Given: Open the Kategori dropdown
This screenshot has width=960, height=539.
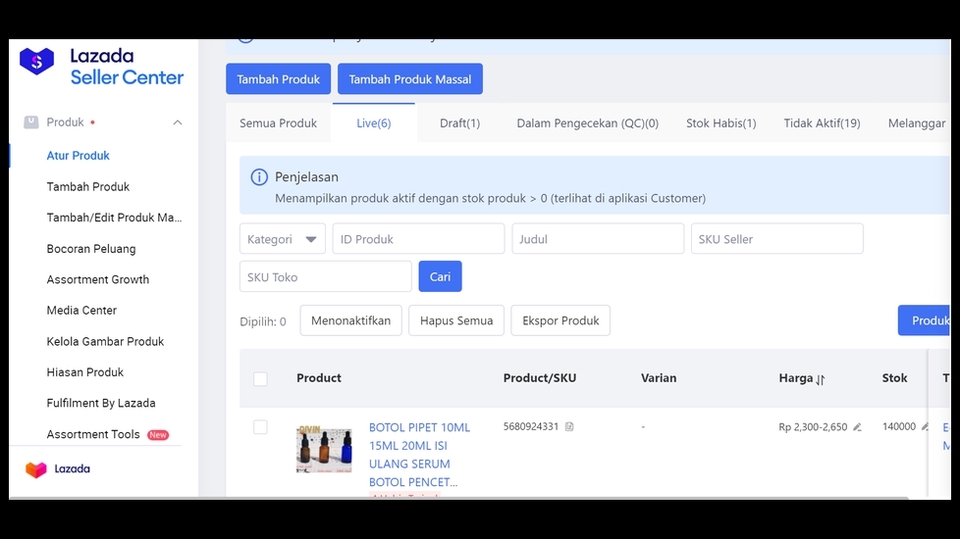Looking at the screenshot, I should [282, 239].
